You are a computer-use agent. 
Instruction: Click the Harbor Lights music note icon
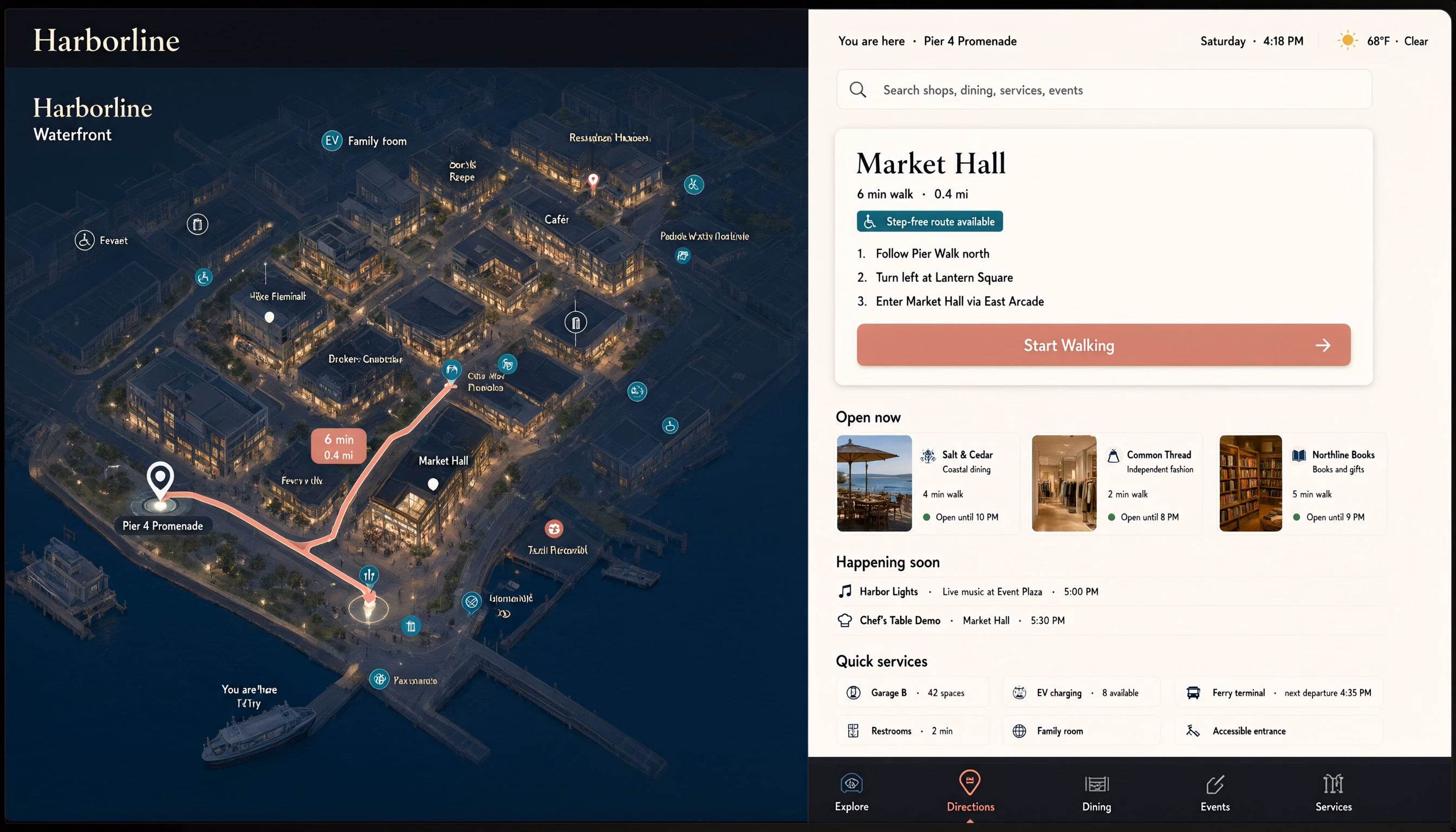pos(844,591)
